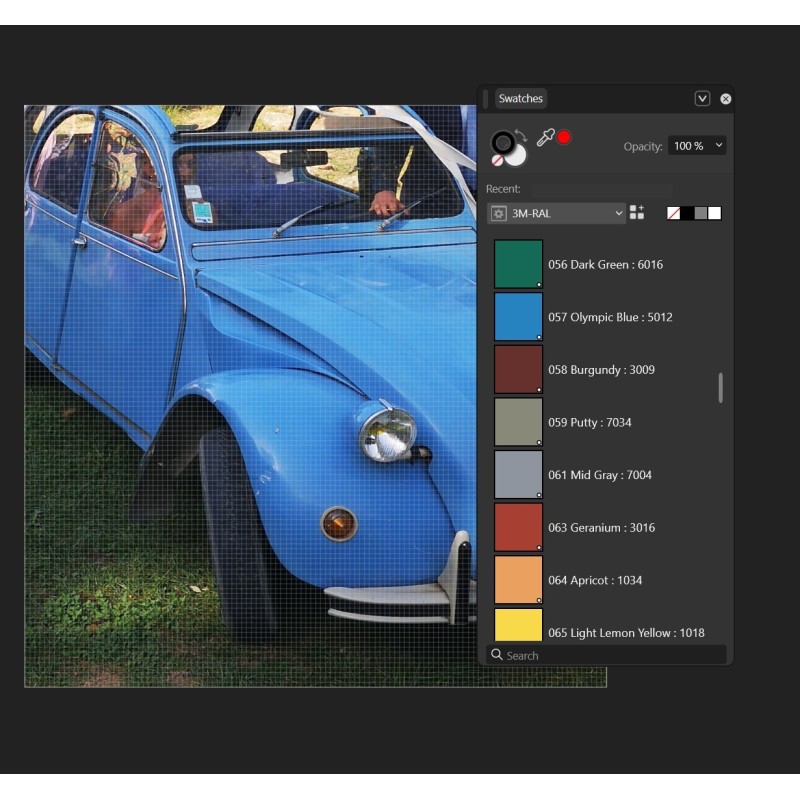Switch to the Swatches tab
The image size is (800, 800).
520,99
